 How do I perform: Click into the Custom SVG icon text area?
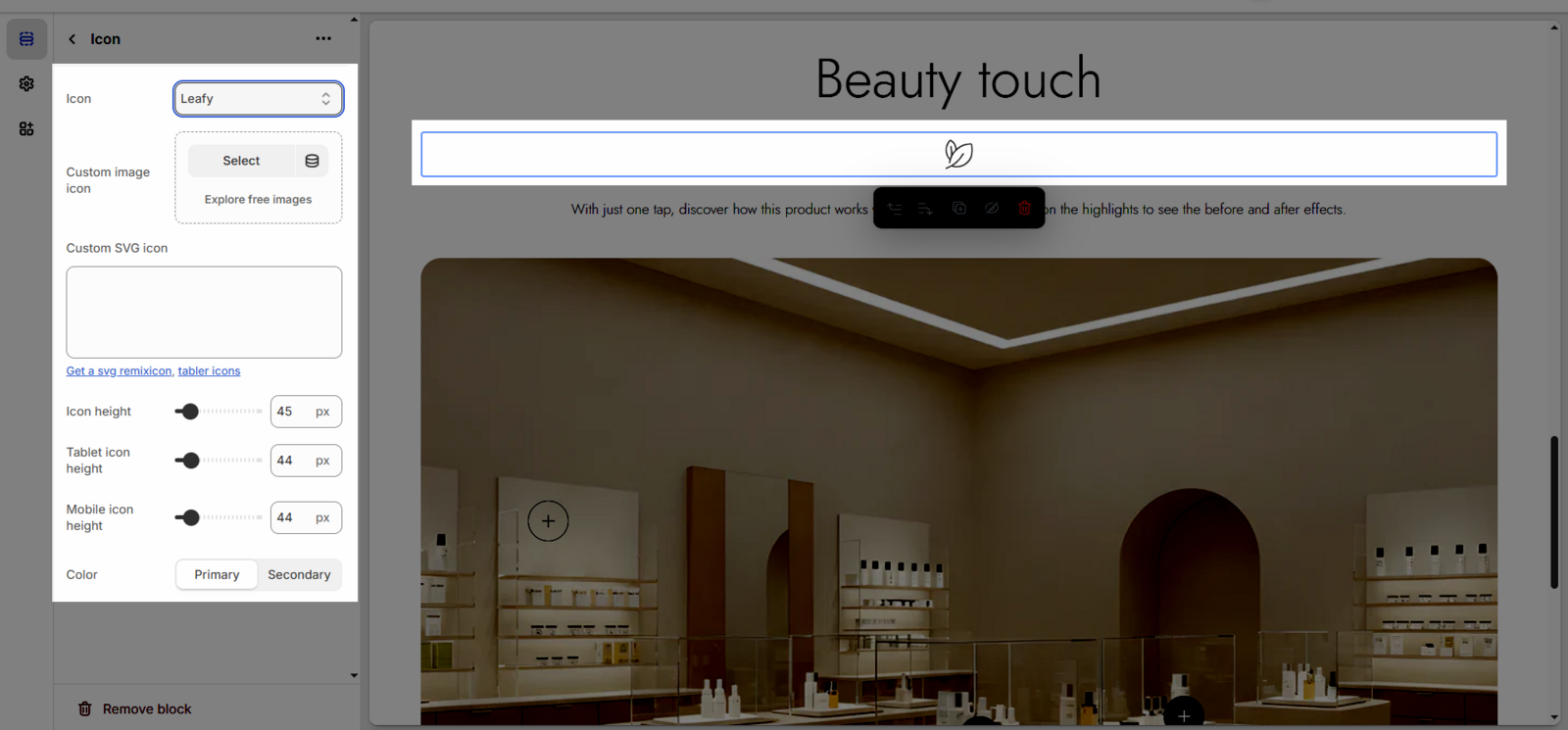click(x=204, y=313)
